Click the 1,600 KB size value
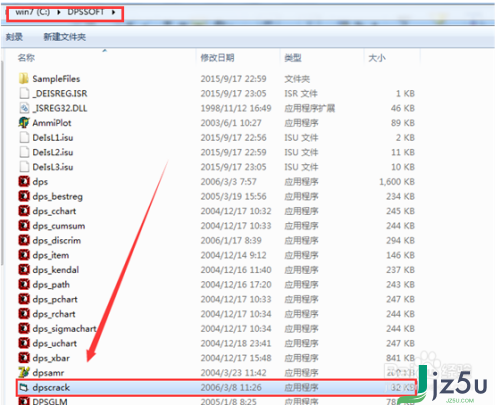Image resolution: width=500 pixels, height=405 pixels. (x=397, y=182)
